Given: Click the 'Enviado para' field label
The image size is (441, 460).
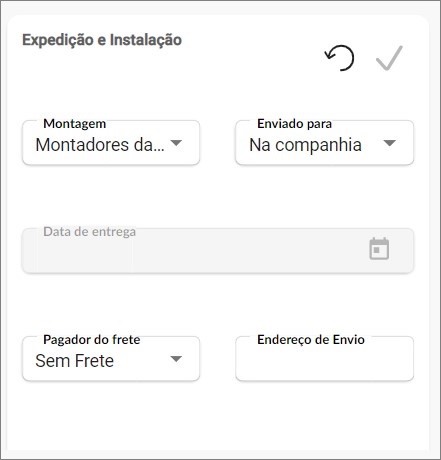Looking at the screenshot, I should [x=294, y=124].
